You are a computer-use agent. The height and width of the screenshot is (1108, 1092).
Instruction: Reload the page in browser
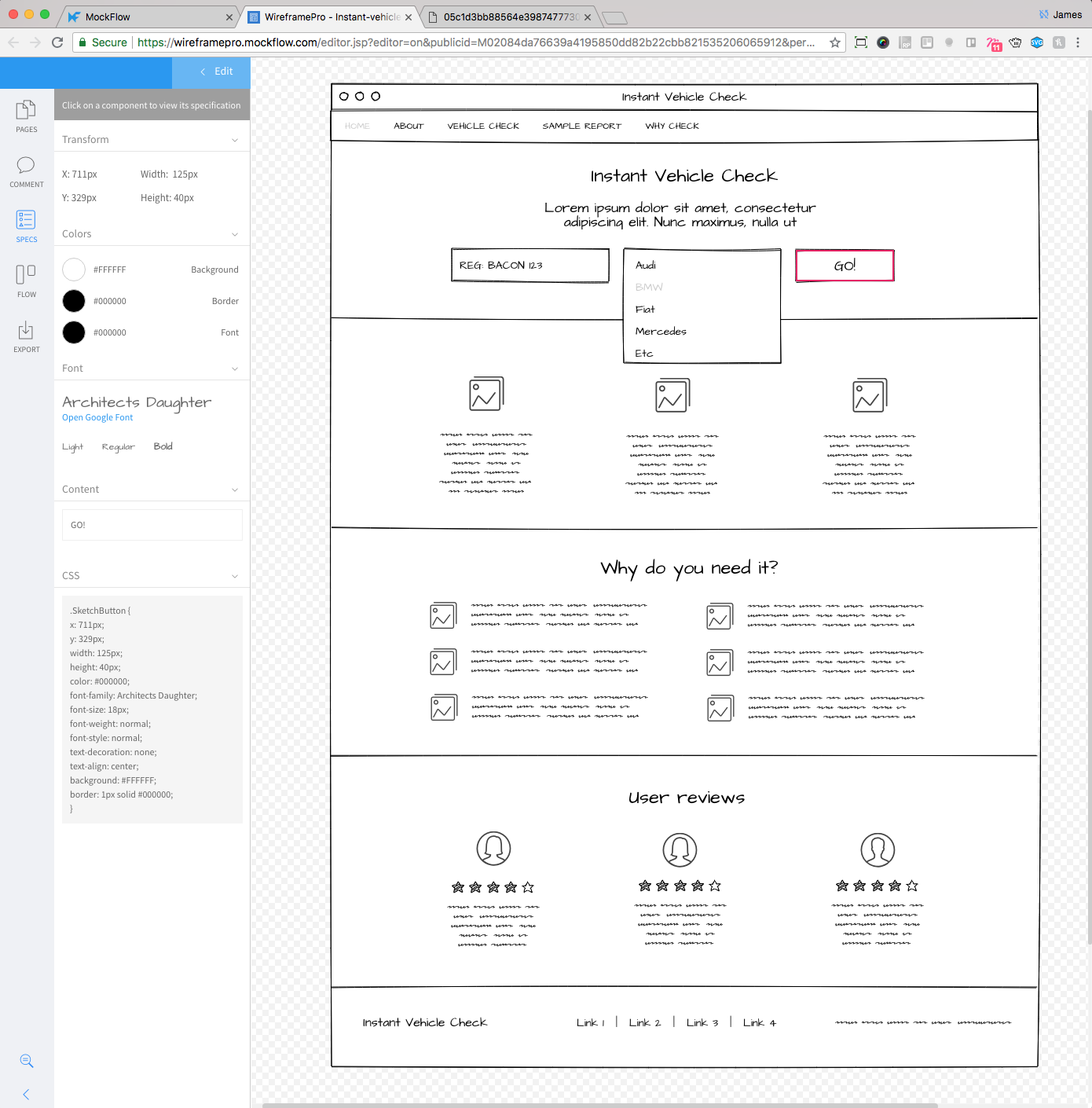(x=57, y=42)
